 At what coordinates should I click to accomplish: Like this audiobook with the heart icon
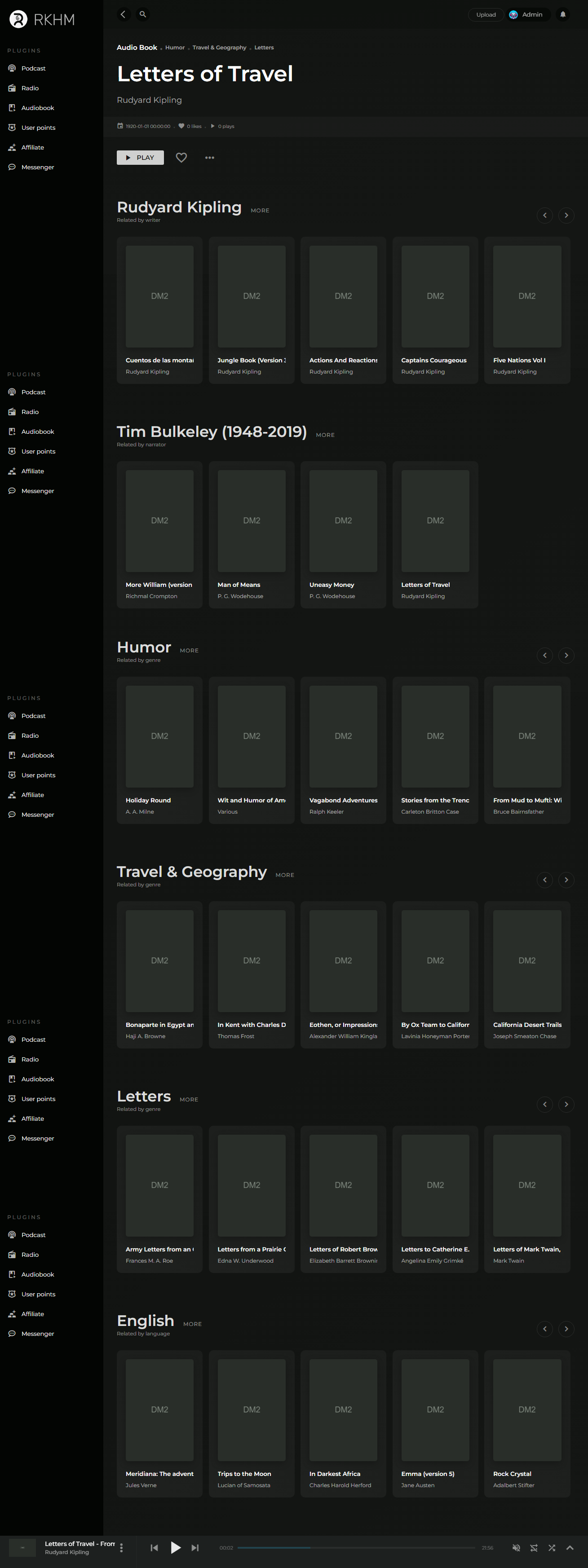[181, 158]
